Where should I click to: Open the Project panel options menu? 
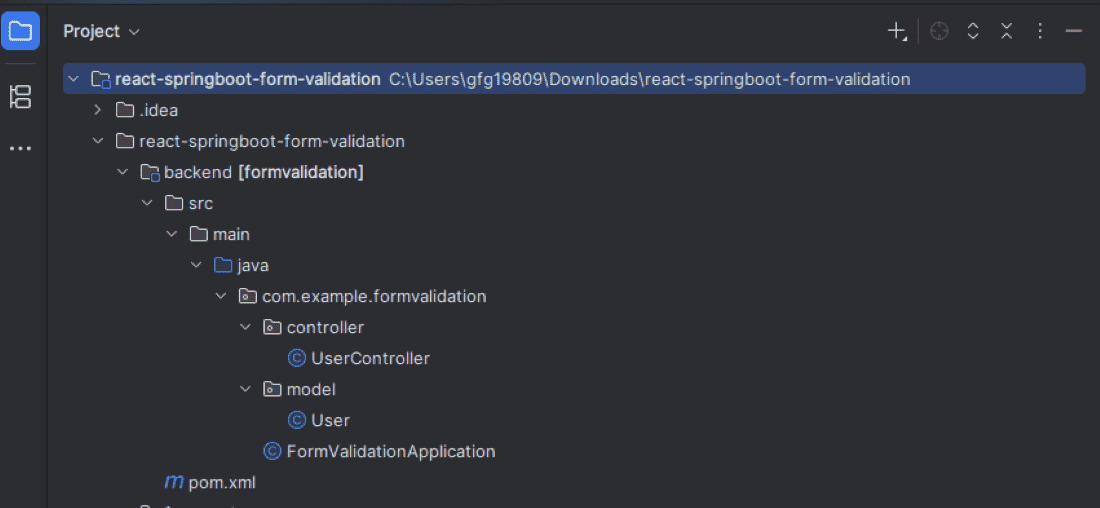(1040, 31)
